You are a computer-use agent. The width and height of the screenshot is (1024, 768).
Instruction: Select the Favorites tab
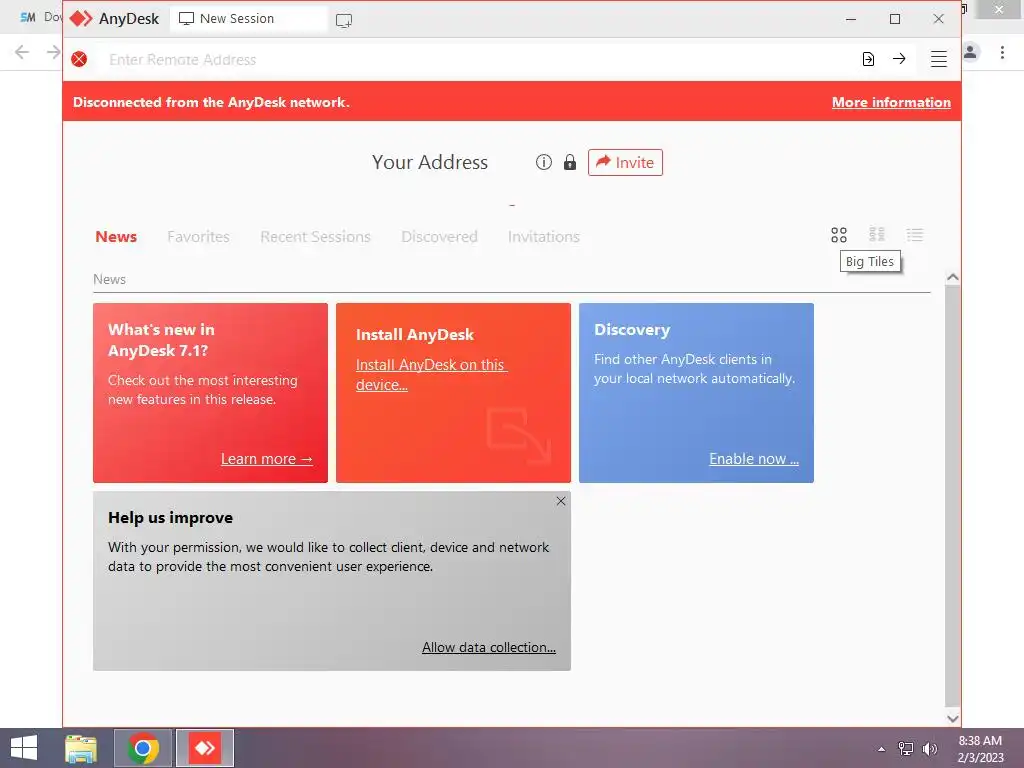[199, 236]
